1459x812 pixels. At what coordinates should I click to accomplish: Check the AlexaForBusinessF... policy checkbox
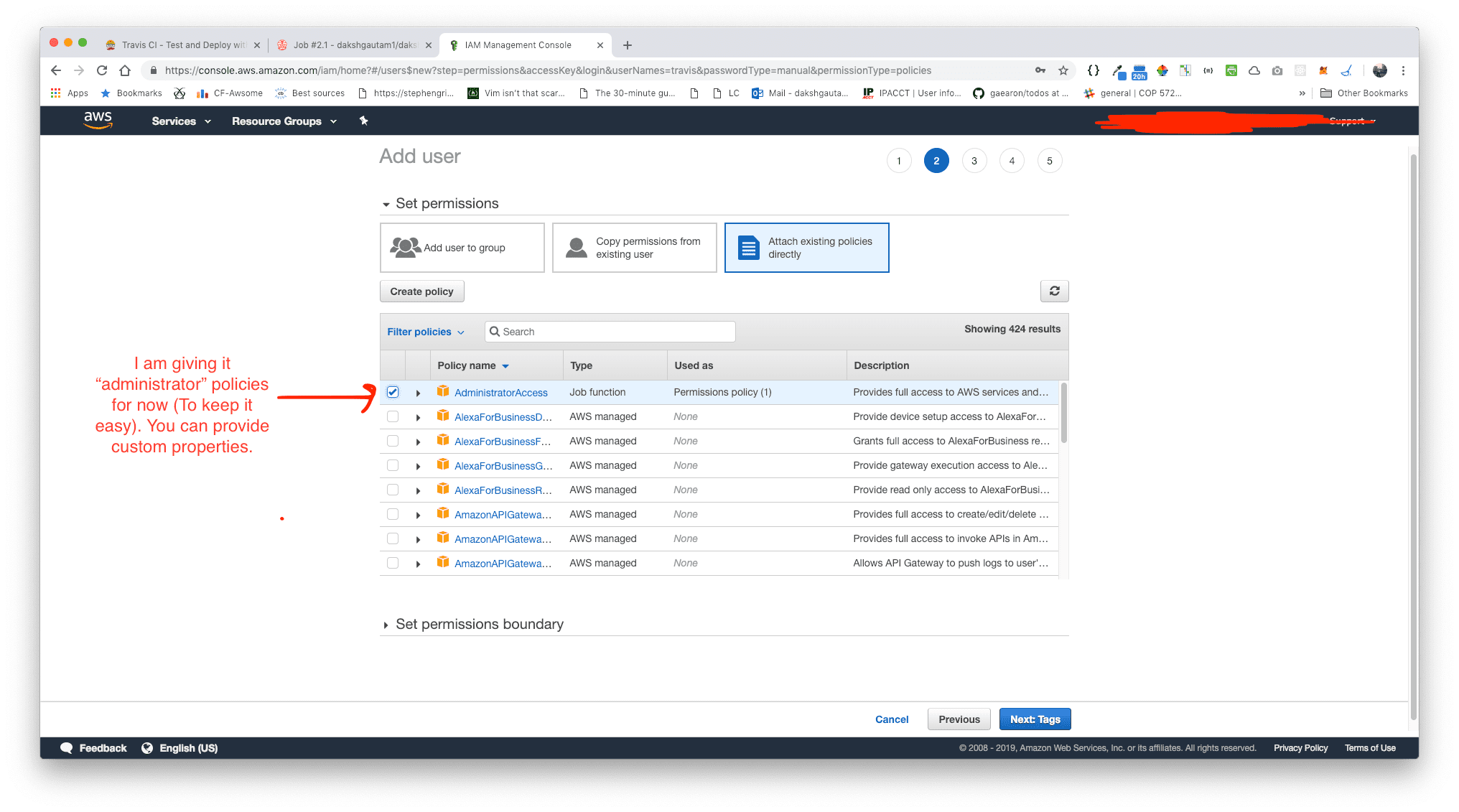[393, 441]
